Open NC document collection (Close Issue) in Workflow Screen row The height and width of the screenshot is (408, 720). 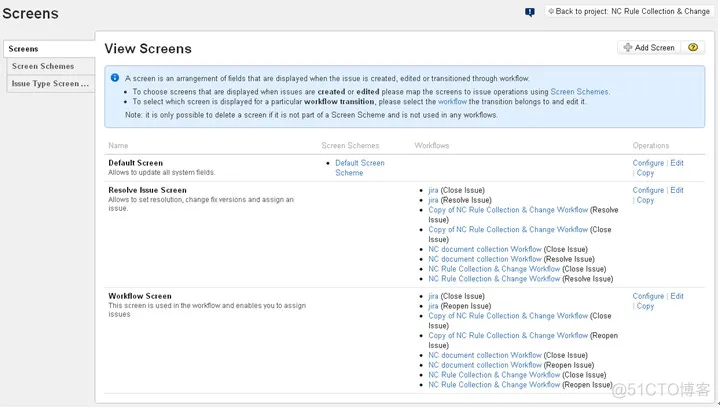(485, 355)
